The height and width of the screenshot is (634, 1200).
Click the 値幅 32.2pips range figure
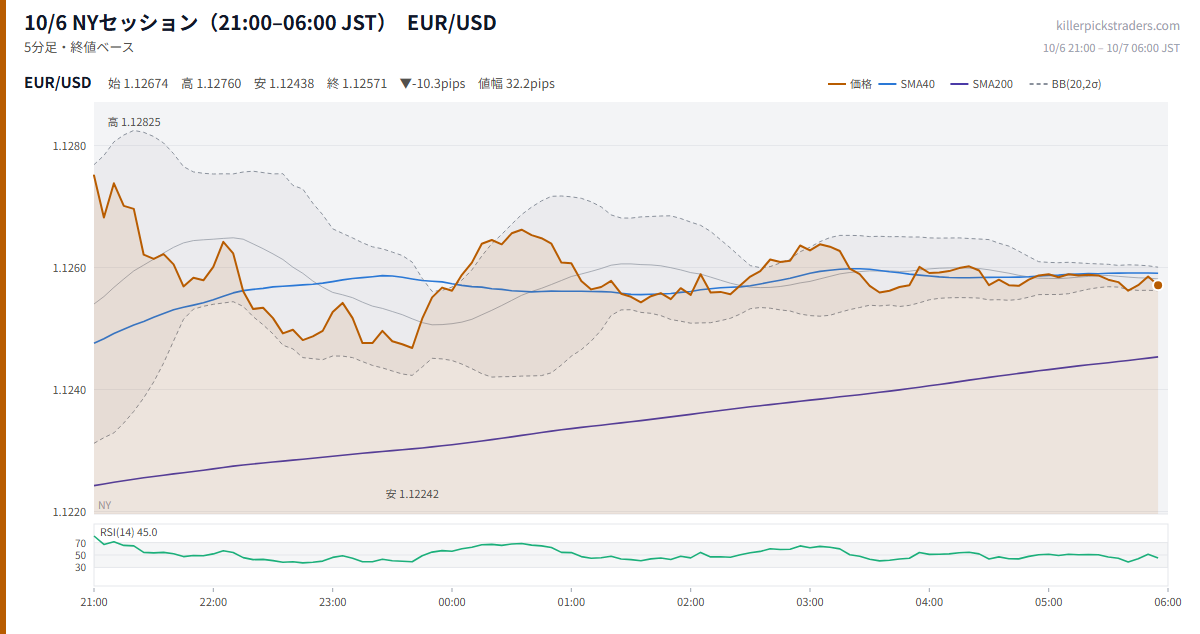(x=516, y=84)
